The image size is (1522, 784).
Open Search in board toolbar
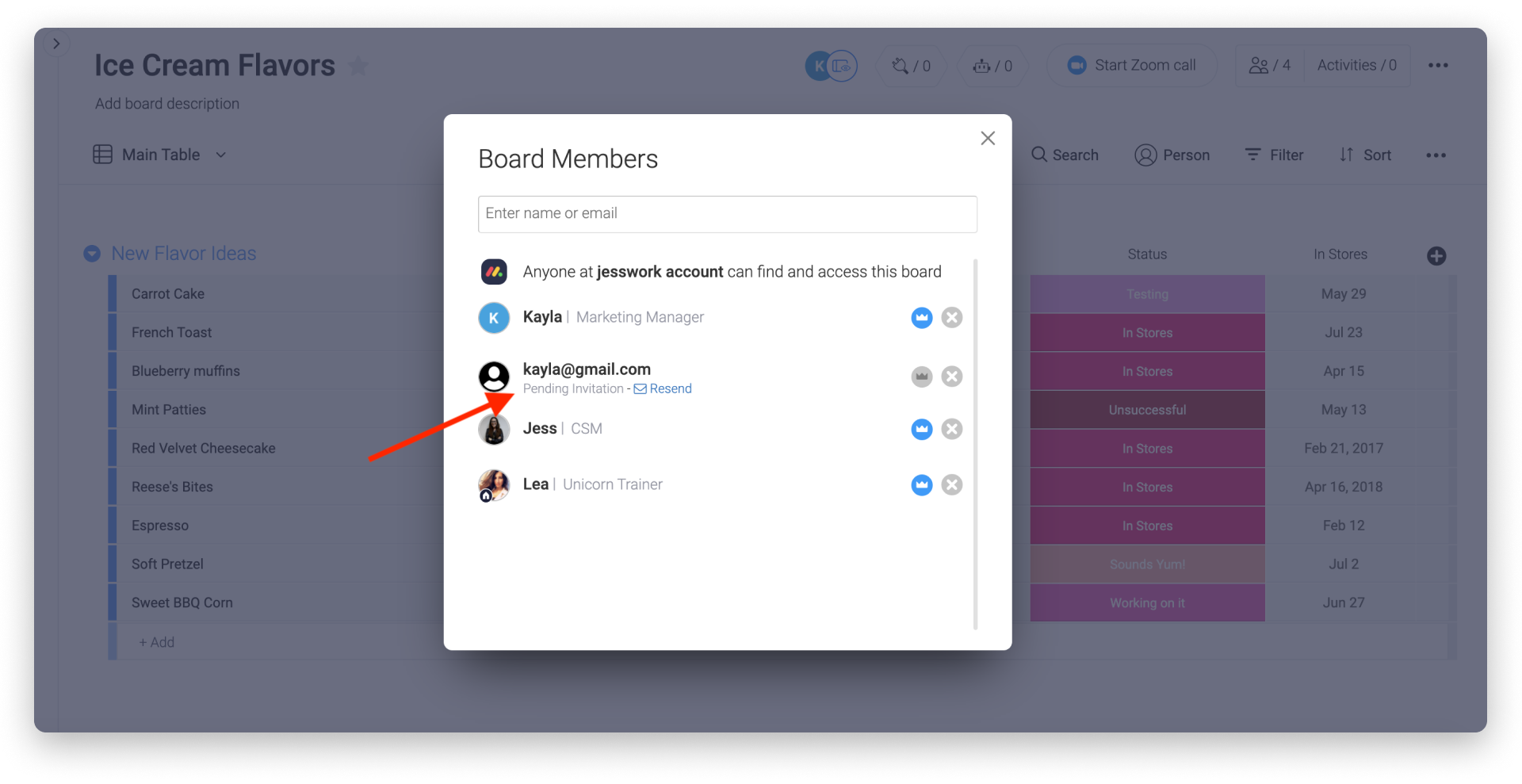1065,155
